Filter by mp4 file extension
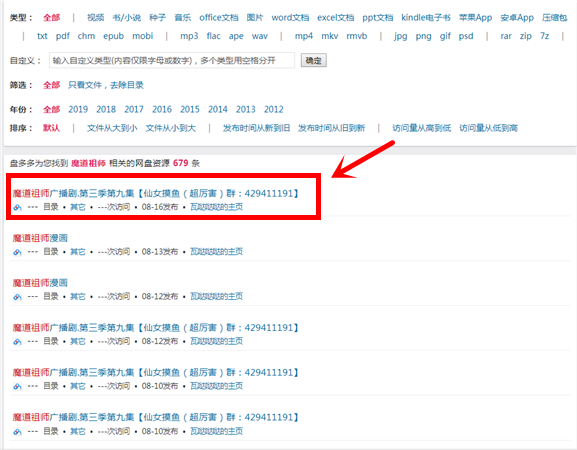 tap(304, 36)
